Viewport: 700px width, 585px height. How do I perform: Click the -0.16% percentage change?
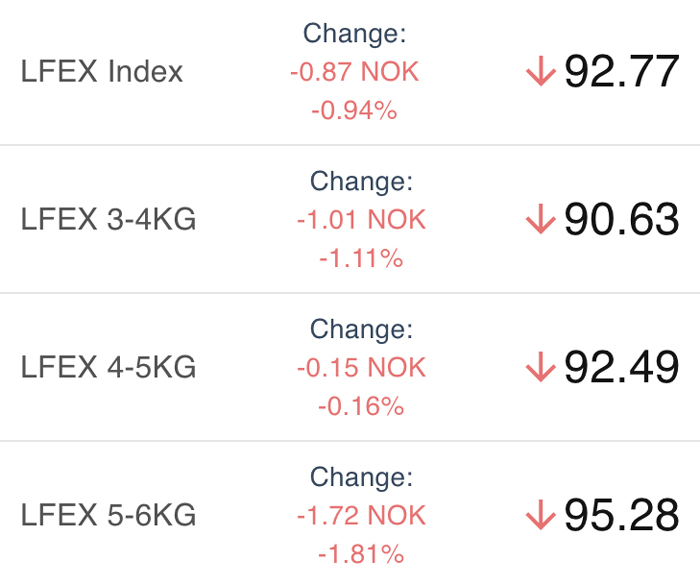click(x=361, y=406)
